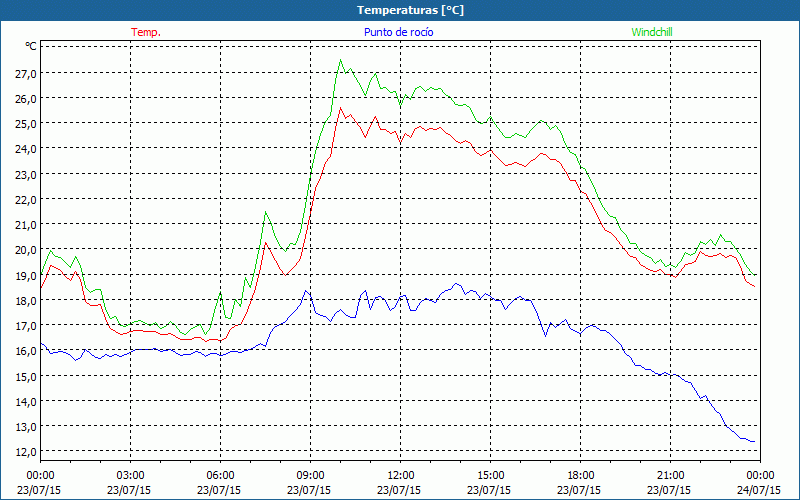Viewport: 800px width, 500px height.
Task: Click the Temperaturas [°C] chart title
Action: pyautogui.click(x=410, y=10)
